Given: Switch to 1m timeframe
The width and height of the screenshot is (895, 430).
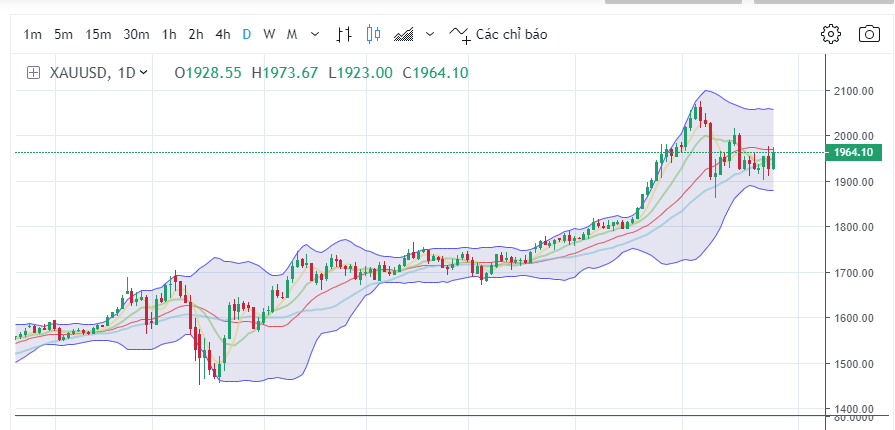Looking at the screenshot, I should pyautogui.click(x=33, y=34).
